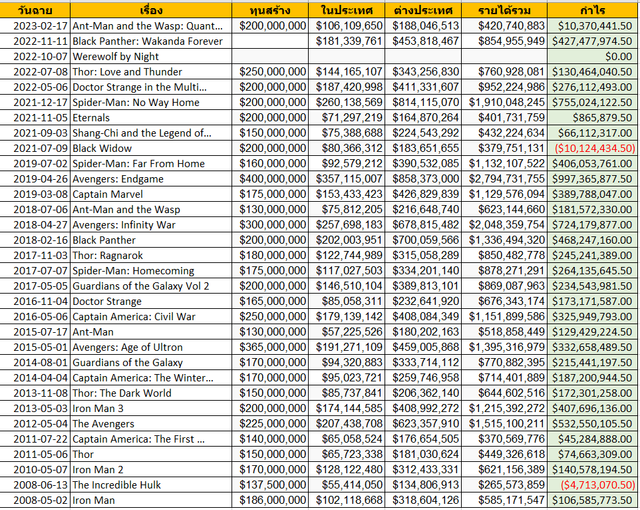Select Black Panther overseas $700,059,566

point(423,240)
